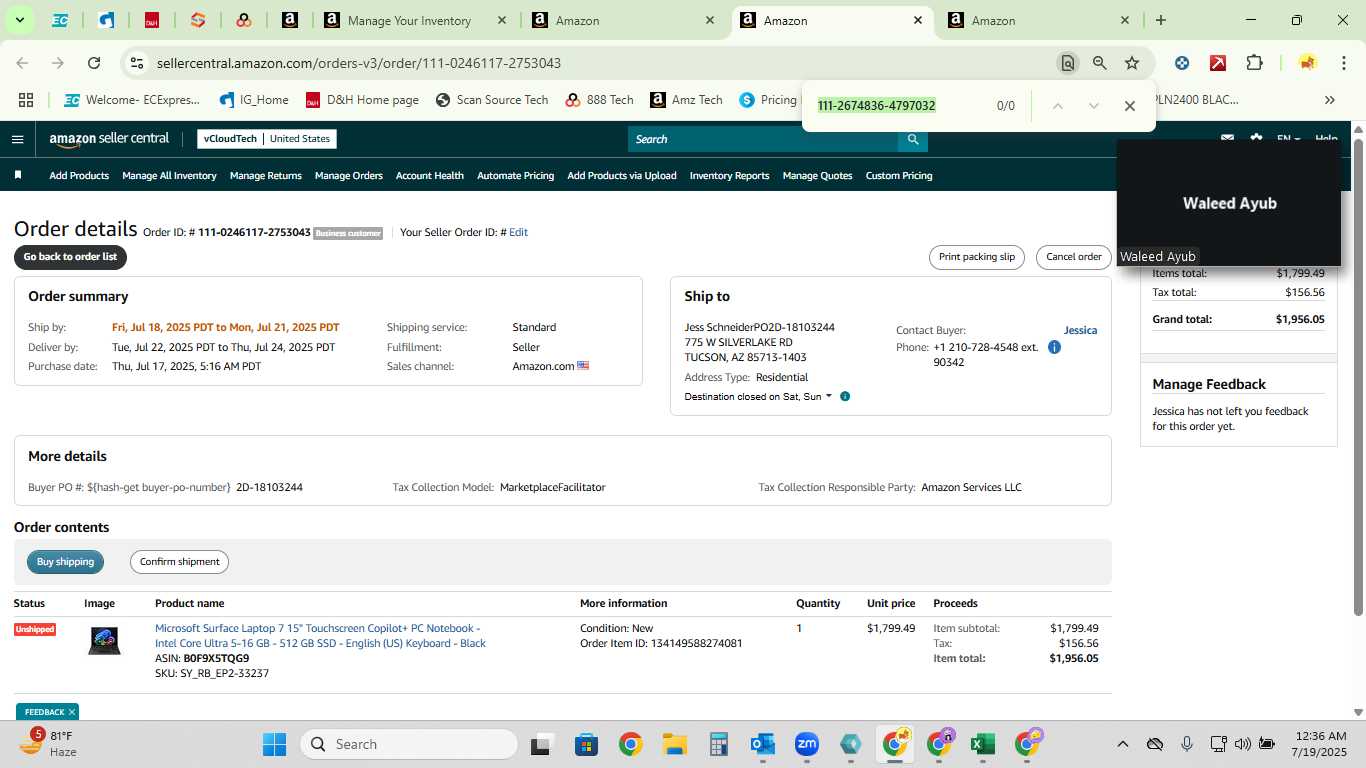Click the Buy shipping button
This screenshot has width=1366, height=768.
tap(65, 562)
